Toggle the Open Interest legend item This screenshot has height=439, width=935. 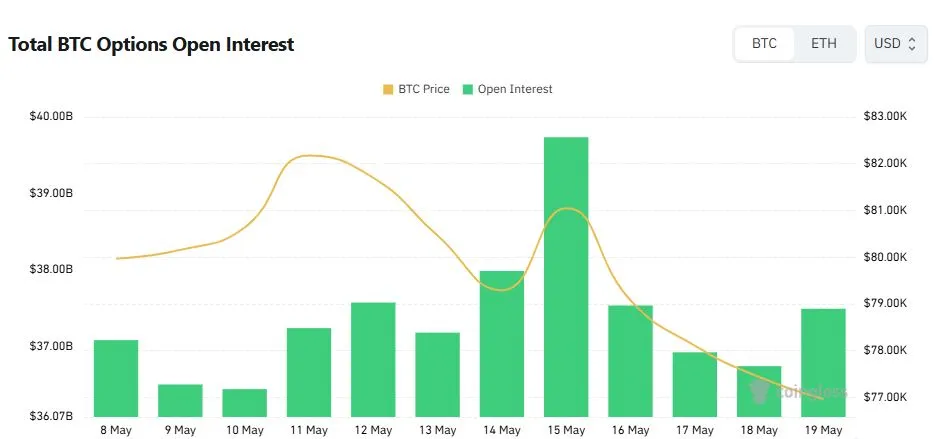point(507,89)
